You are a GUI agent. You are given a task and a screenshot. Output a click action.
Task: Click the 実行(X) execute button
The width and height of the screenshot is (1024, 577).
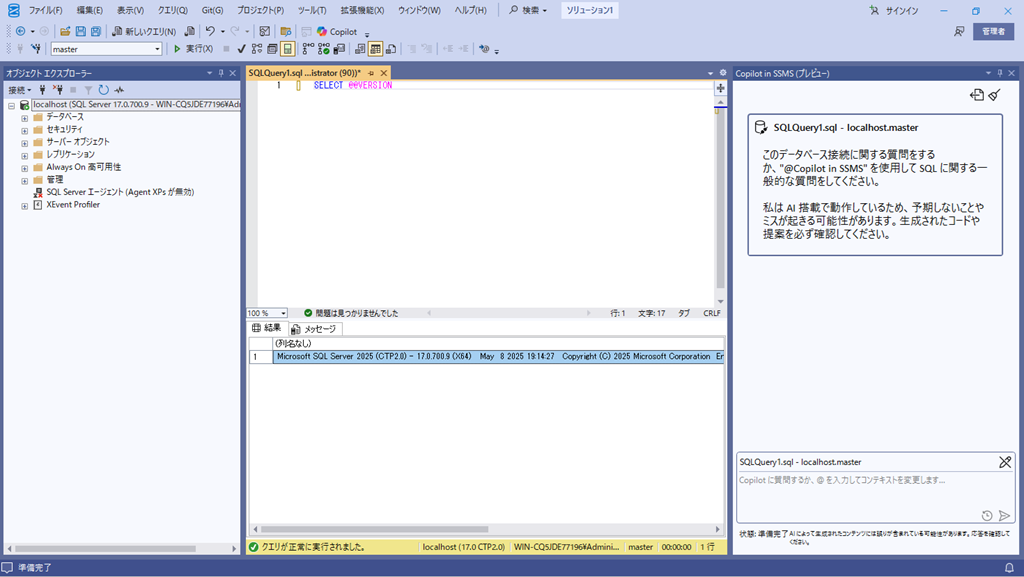193,49
